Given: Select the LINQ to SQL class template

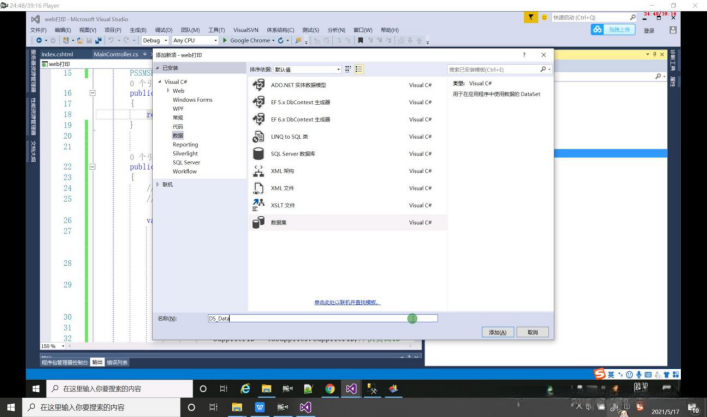Looking at the screenshot, I should [x=347, y=137].
